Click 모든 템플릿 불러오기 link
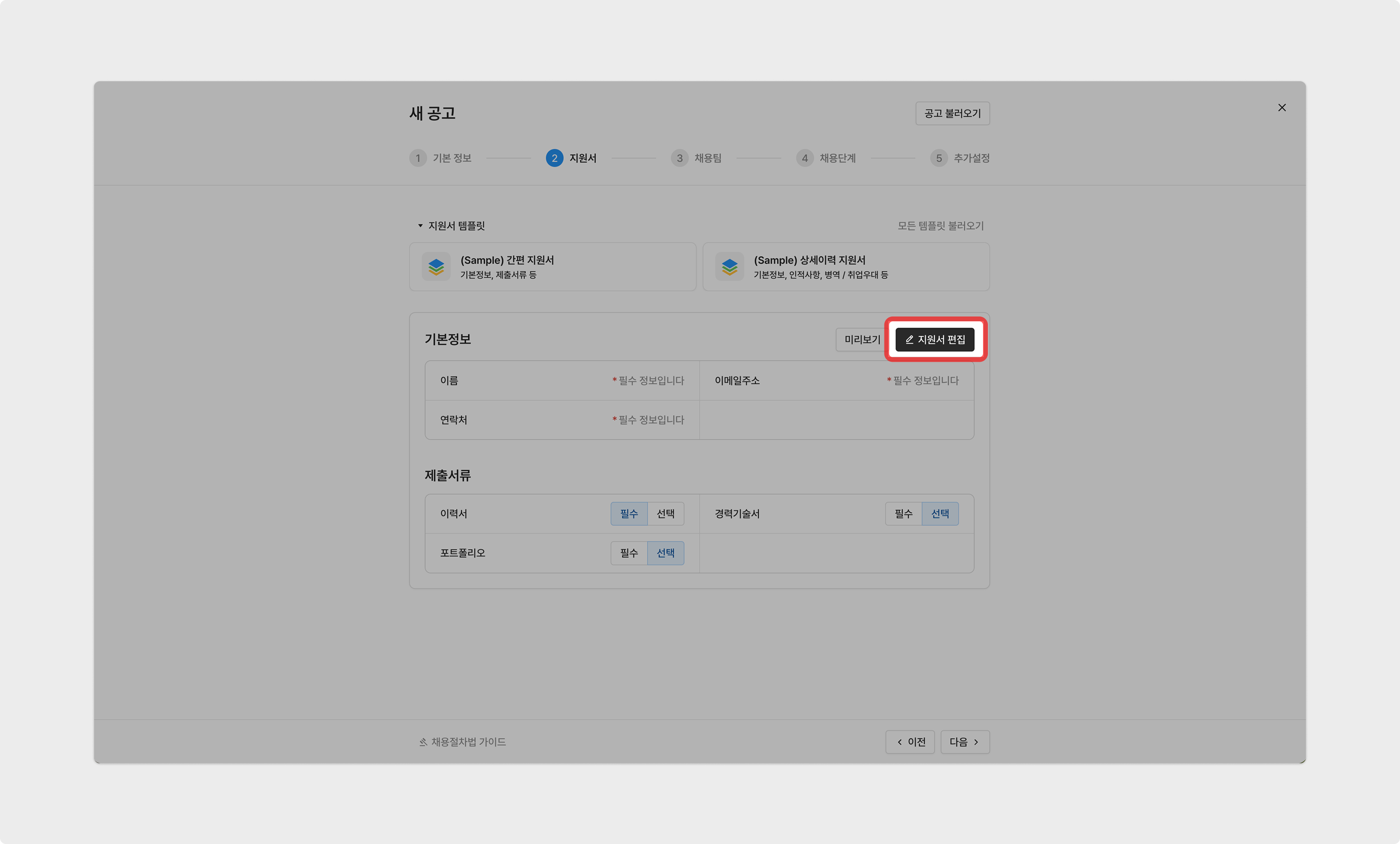Viewport: 1400px width, 844px height. [x=940, y=226]
